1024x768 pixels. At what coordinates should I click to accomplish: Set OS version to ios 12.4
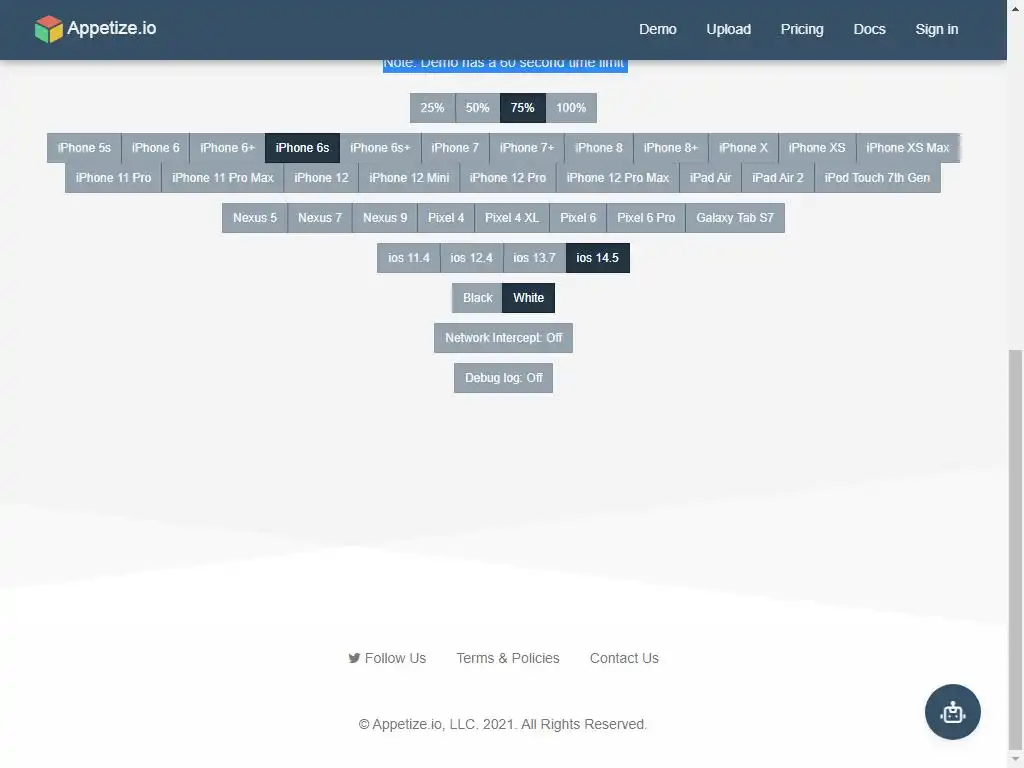(472, 258)
